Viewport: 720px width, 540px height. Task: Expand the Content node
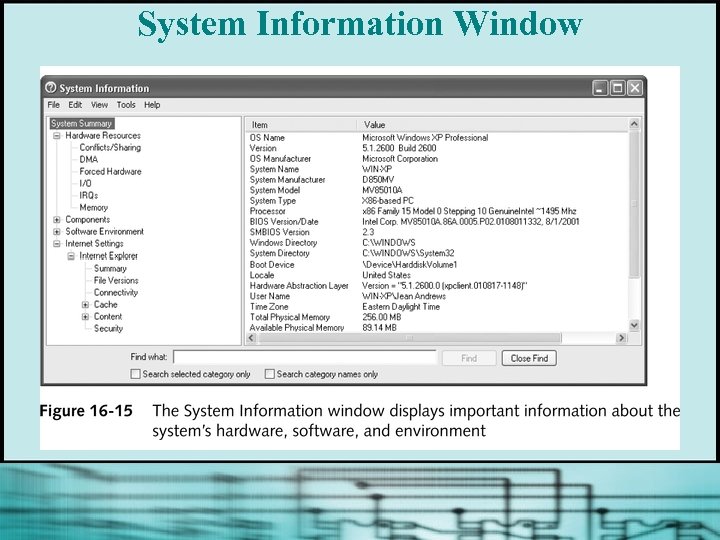[x=85, y=317]
